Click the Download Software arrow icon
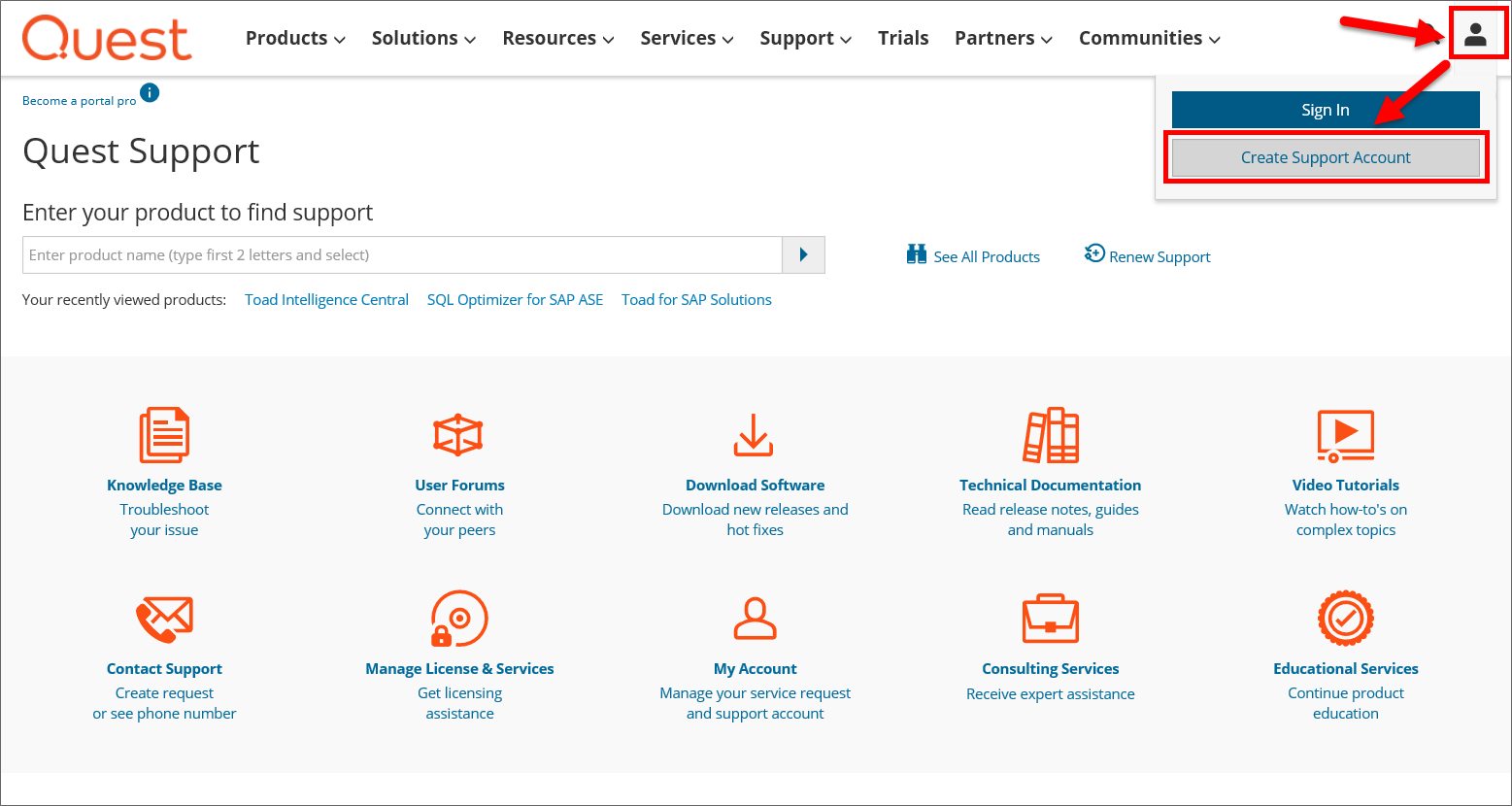This screenshot has height=806, width=1512. click(x=754, y=434)
